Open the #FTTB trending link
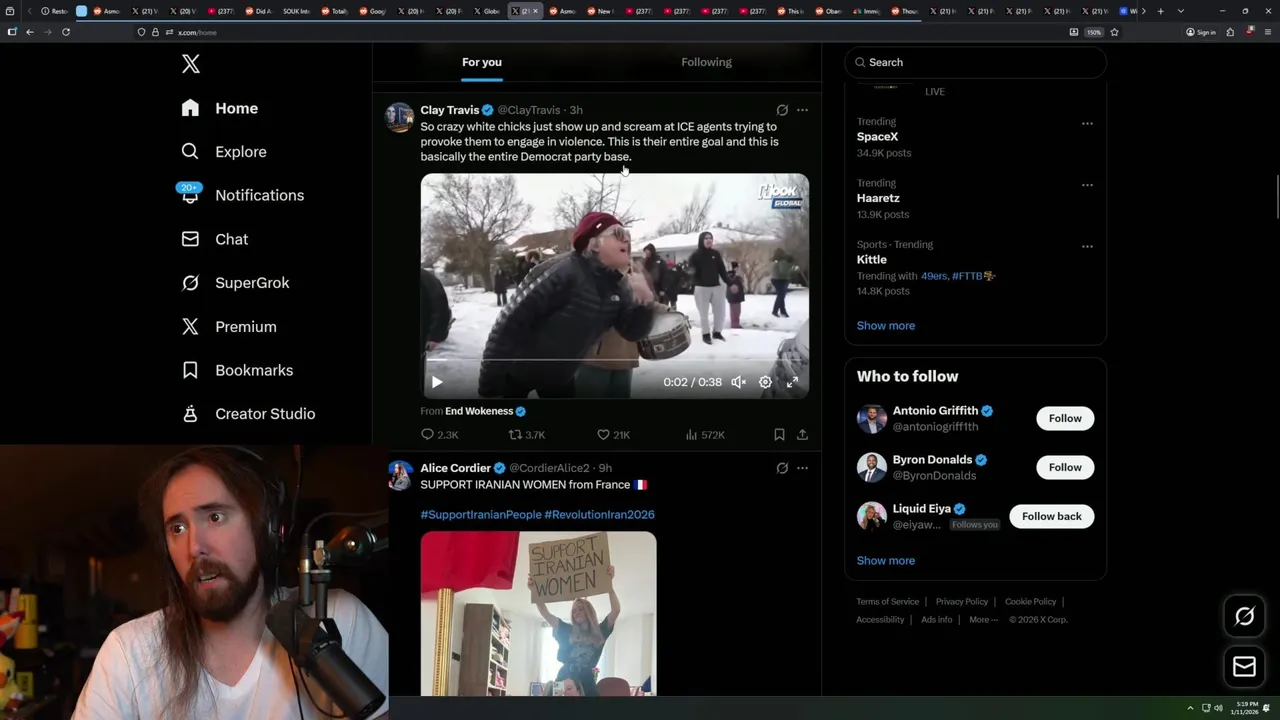Screen dimensions: 1280x720 [972, 276]
